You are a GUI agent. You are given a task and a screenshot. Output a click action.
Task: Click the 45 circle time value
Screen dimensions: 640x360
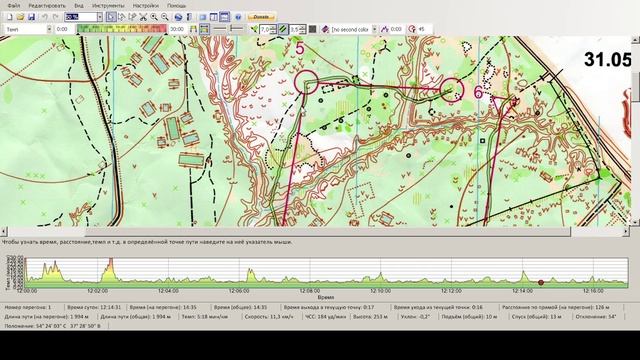pos(422,29)
